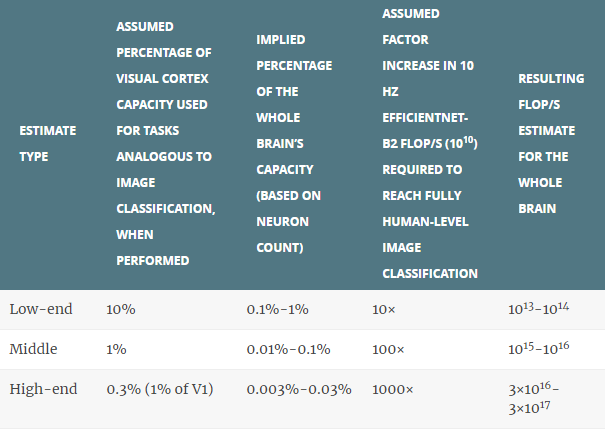Click the 10× factor cell

[384, 310]
